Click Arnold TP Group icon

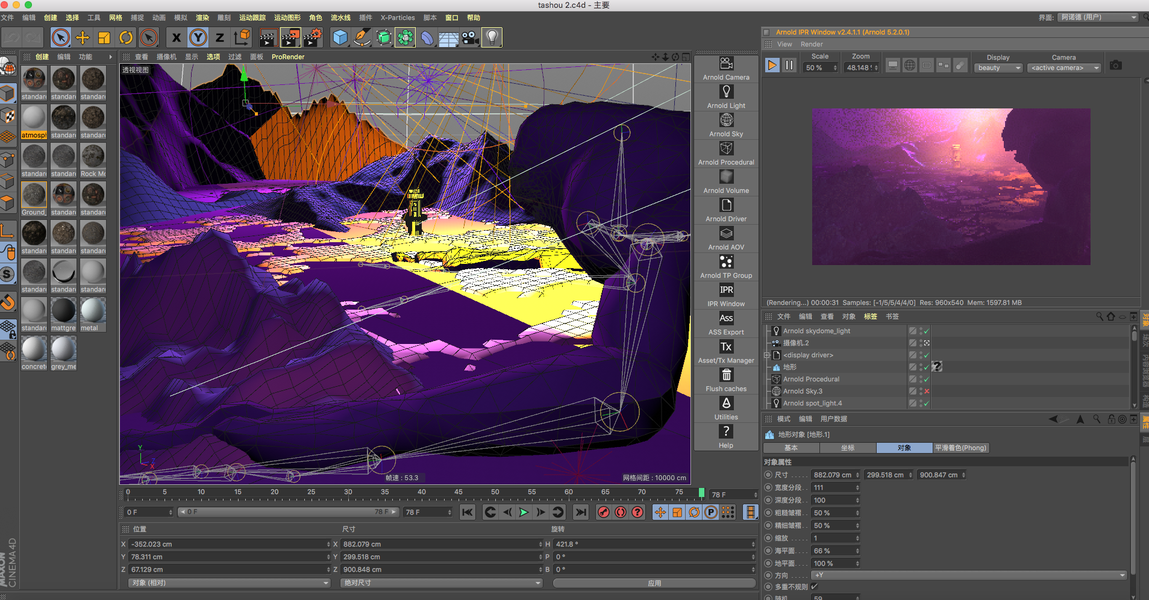point(726,267)
